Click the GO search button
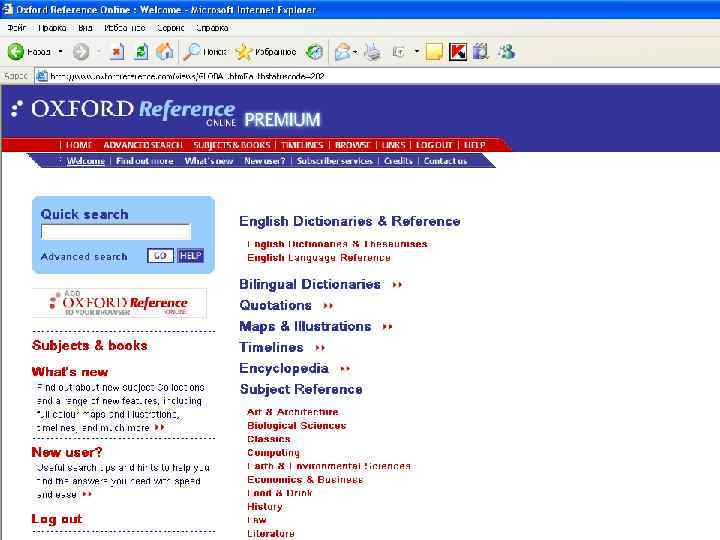The width and height of the screenshot is (720, 540). click(x=160, y=256)
